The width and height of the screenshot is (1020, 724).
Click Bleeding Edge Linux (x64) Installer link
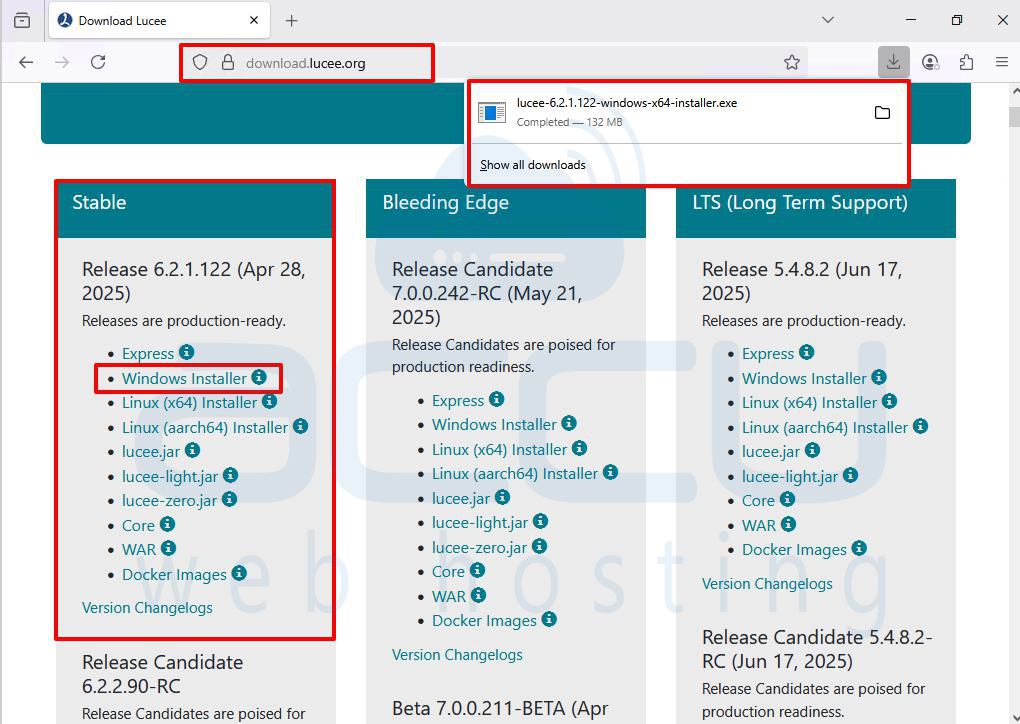tap(500, 450)
